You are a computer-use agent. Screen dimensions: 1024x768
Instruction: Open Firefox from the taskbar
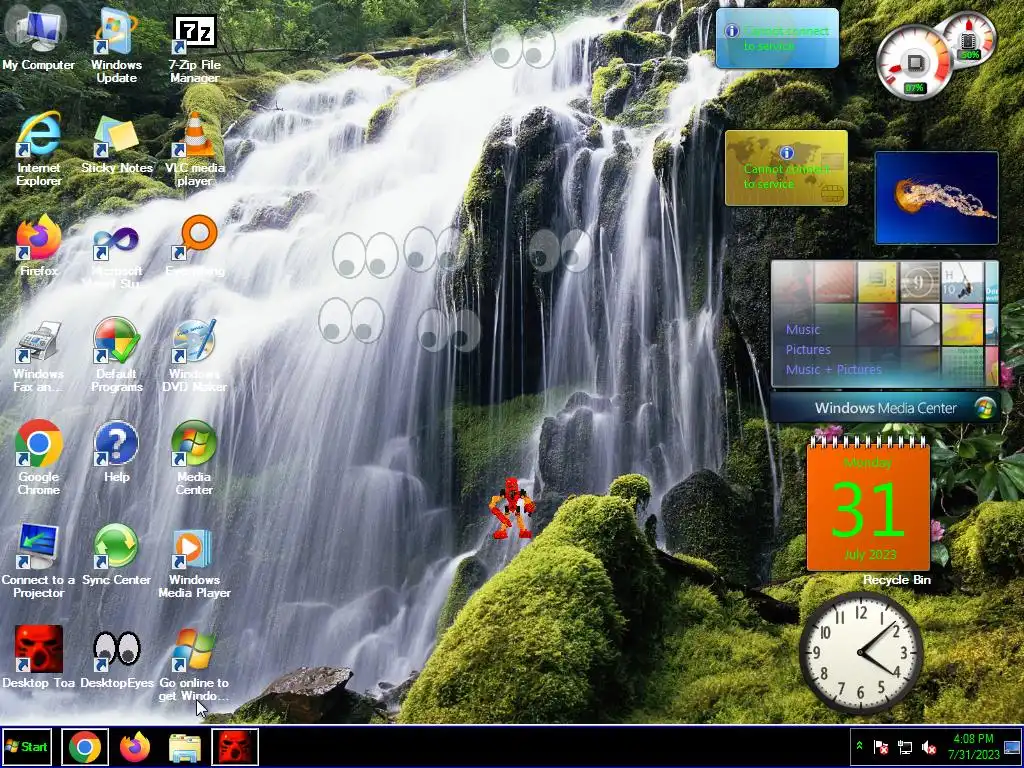[135, 747]
